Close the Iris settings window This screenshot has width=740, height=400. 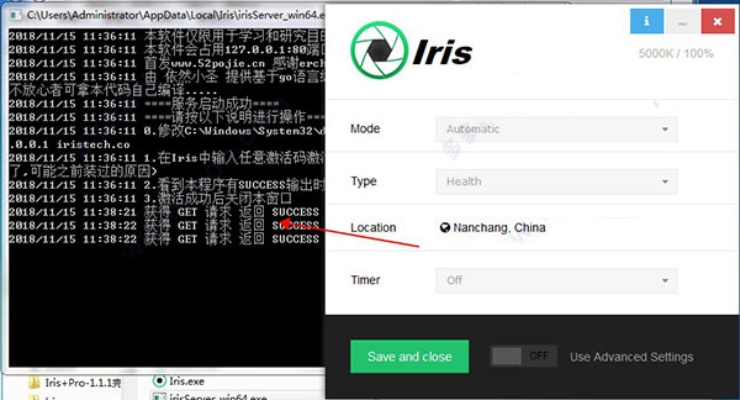coord(713,19)
